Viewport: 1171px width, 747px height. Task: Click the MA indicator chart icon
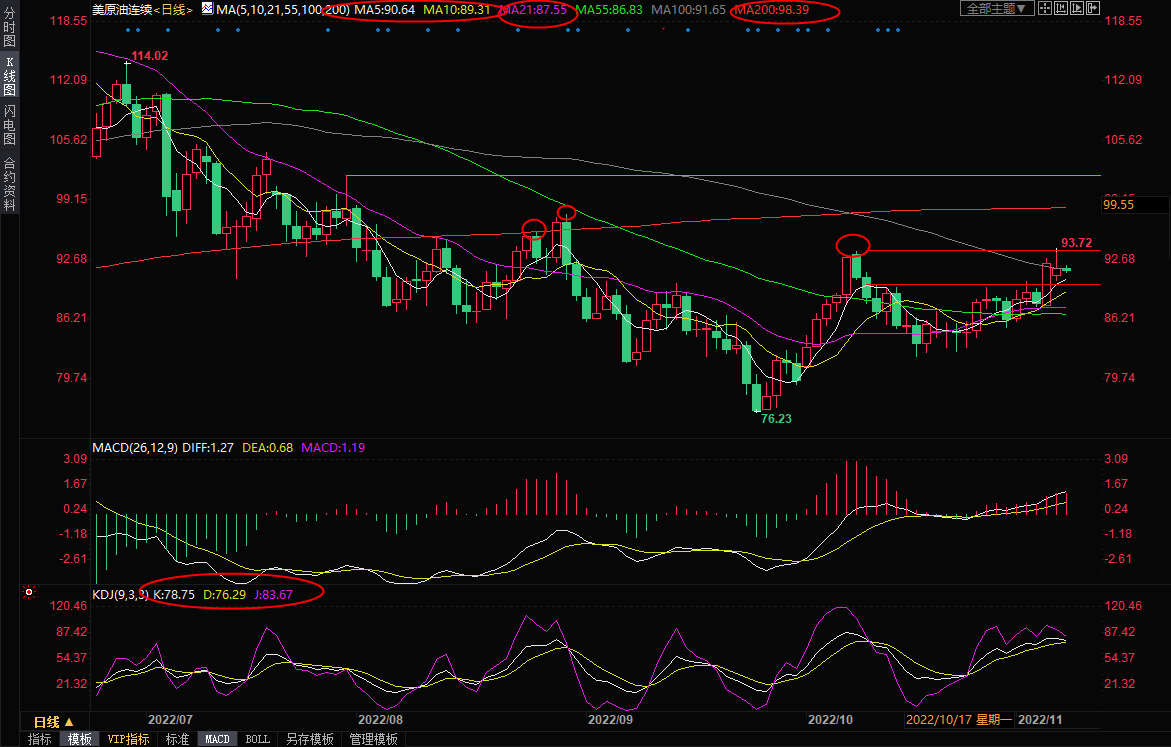[207, 8]
